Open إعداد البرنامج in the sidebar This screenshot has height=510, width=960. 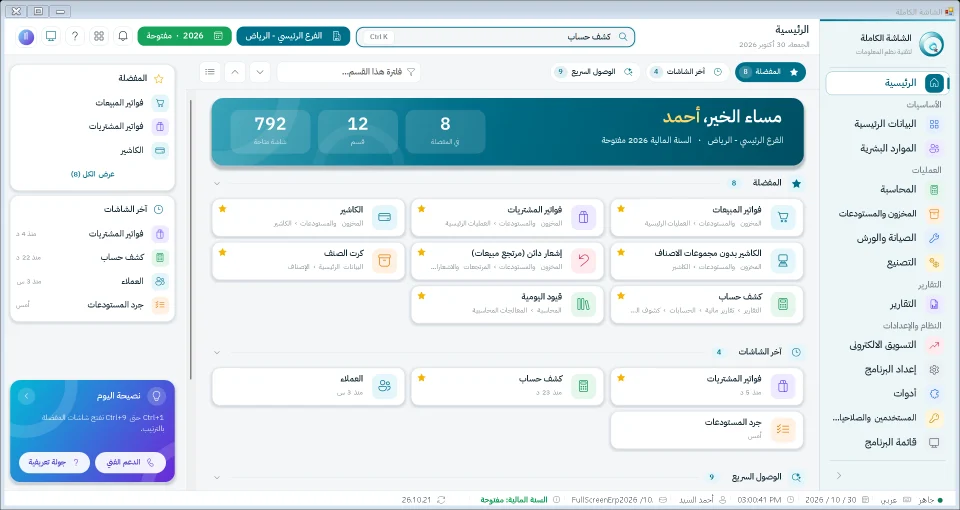point(887,369)
